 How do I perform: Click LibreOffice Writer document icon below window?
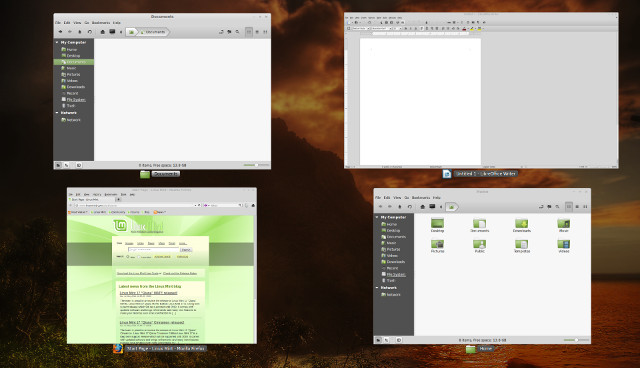447,174
